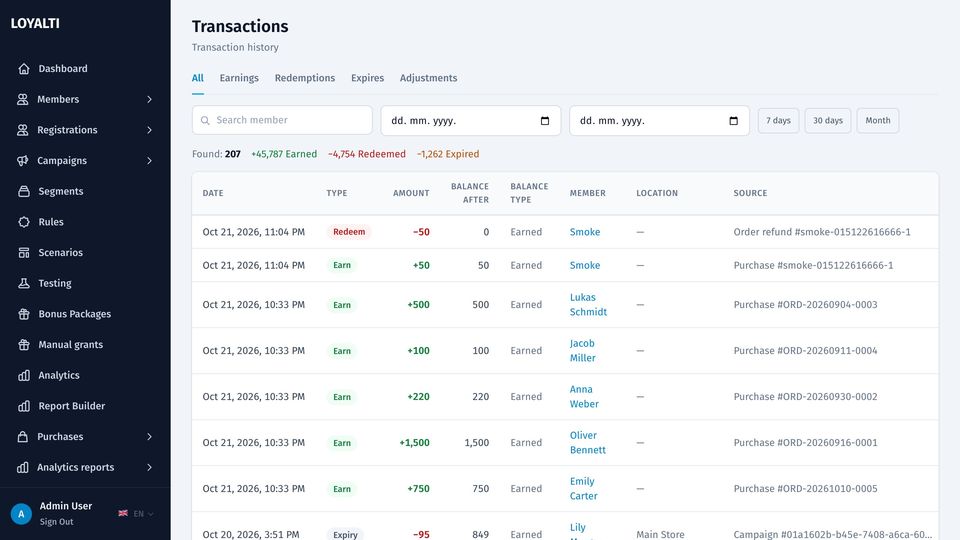Click Main Store location cell
Viewport: 960px width, 540px height.
click(660, 534)
